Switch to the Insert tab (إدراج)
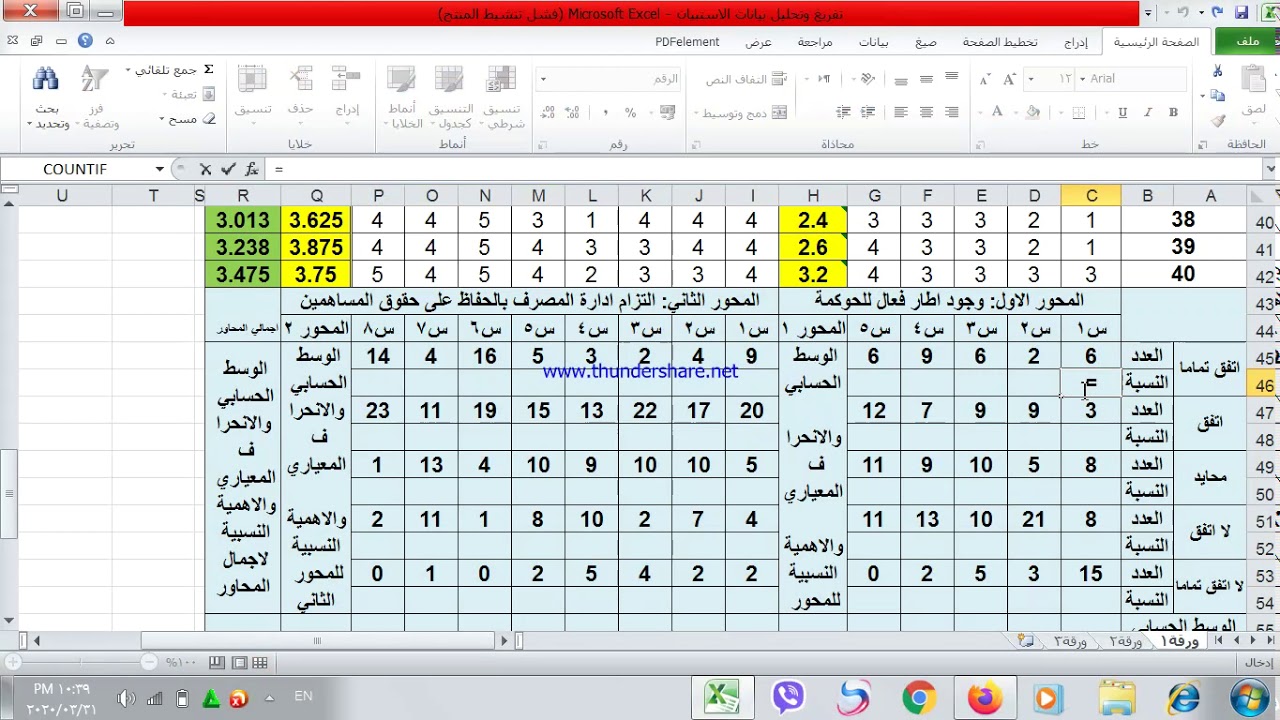The image size is (1280, 720). pyautogui.click(x=1075, y=42)
